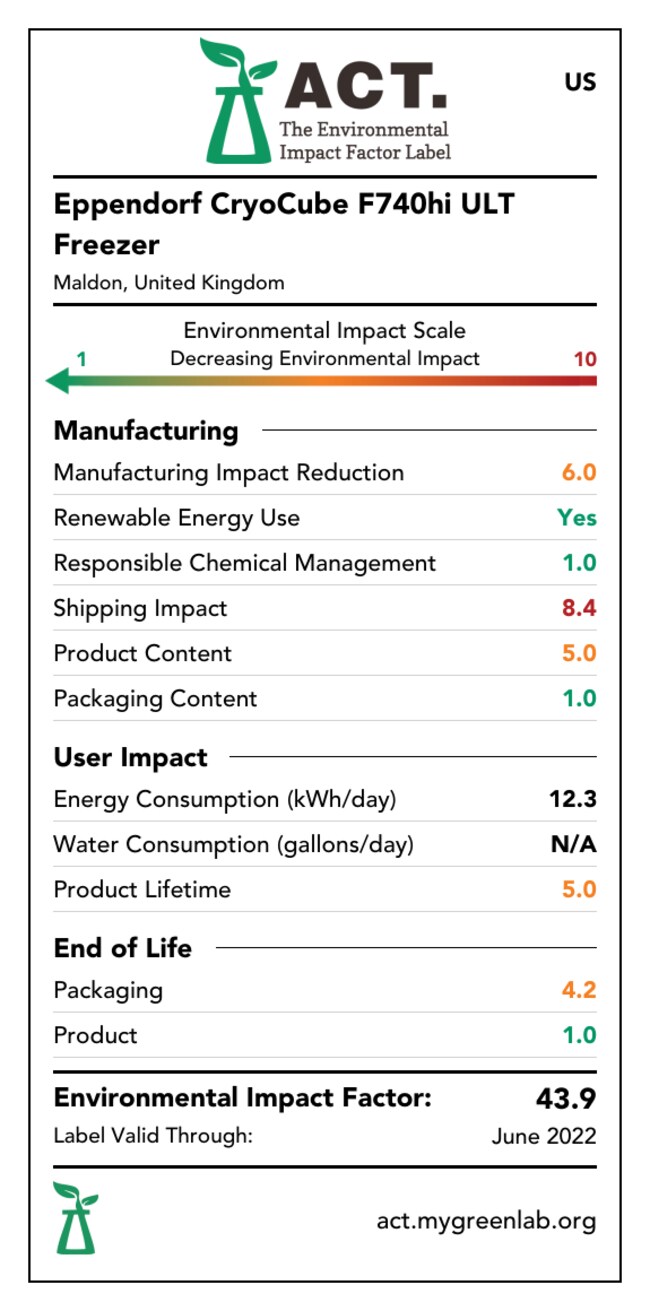This screenshot has width=650, height=1311.
Task: Click the act.mygreenlab.org link
Action: point(486,1220)
